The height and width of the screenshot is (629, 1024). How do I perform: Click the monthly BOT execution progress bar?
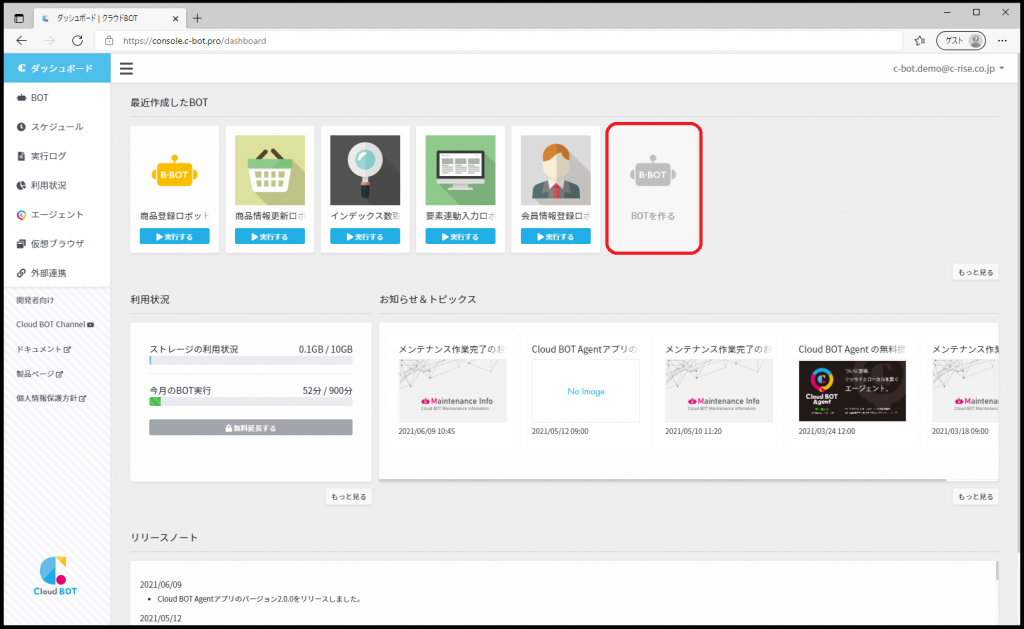pos(251,402)
